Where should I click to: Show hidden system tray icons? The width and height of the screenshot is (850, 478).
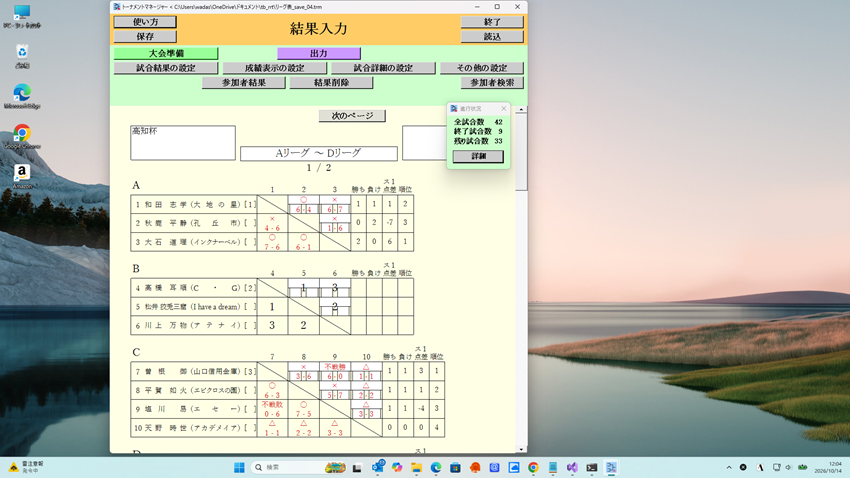pos(729,467)
